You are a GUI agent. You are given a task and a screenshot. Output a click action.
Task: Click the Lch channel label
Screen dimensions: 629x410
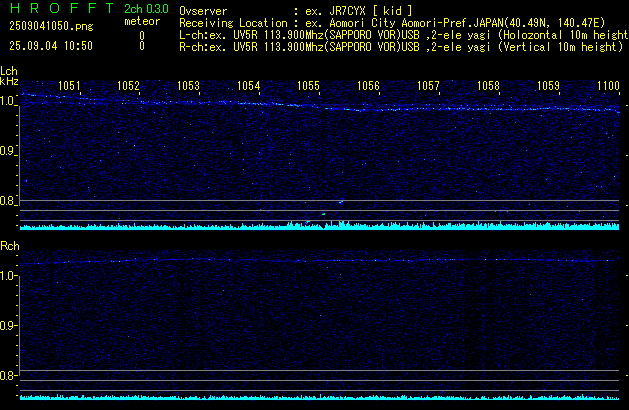tap(9, 71)
